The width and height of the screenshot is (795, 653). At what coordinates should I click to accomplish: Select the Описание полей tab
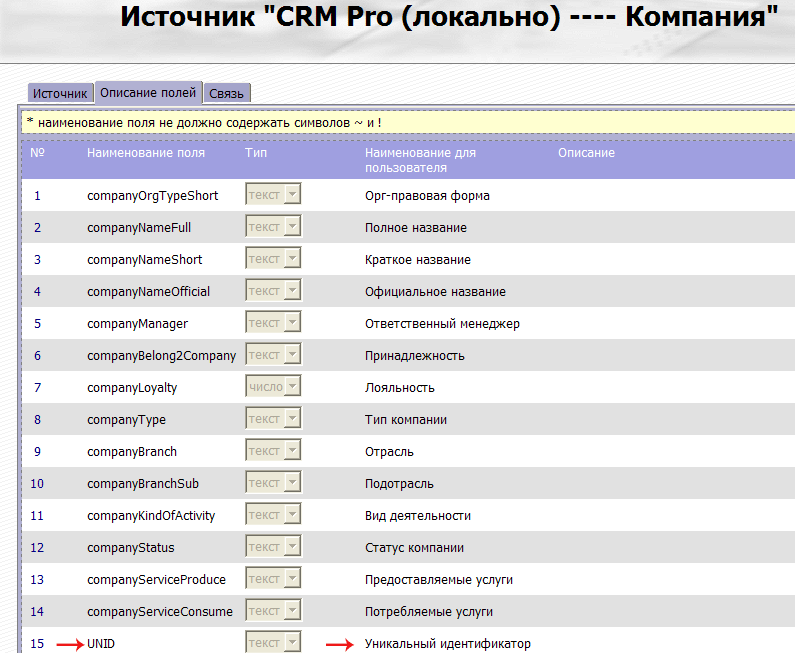pos(148,93)
